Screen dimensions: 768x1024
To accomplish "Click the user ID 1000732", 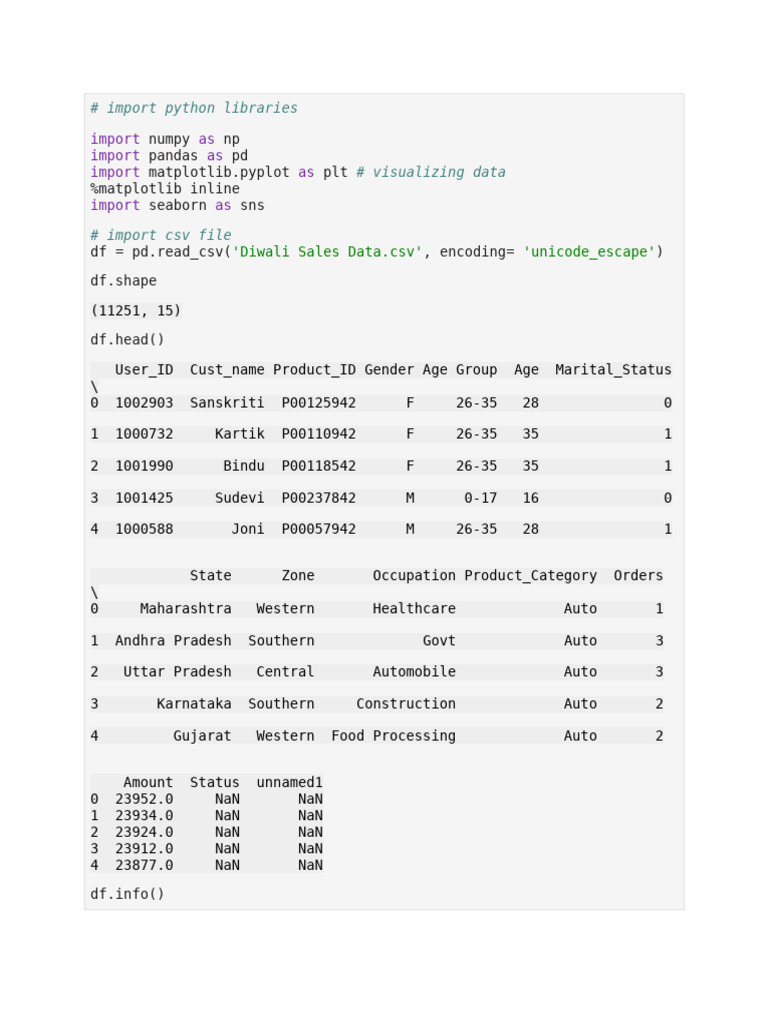I will pos(144,434).
